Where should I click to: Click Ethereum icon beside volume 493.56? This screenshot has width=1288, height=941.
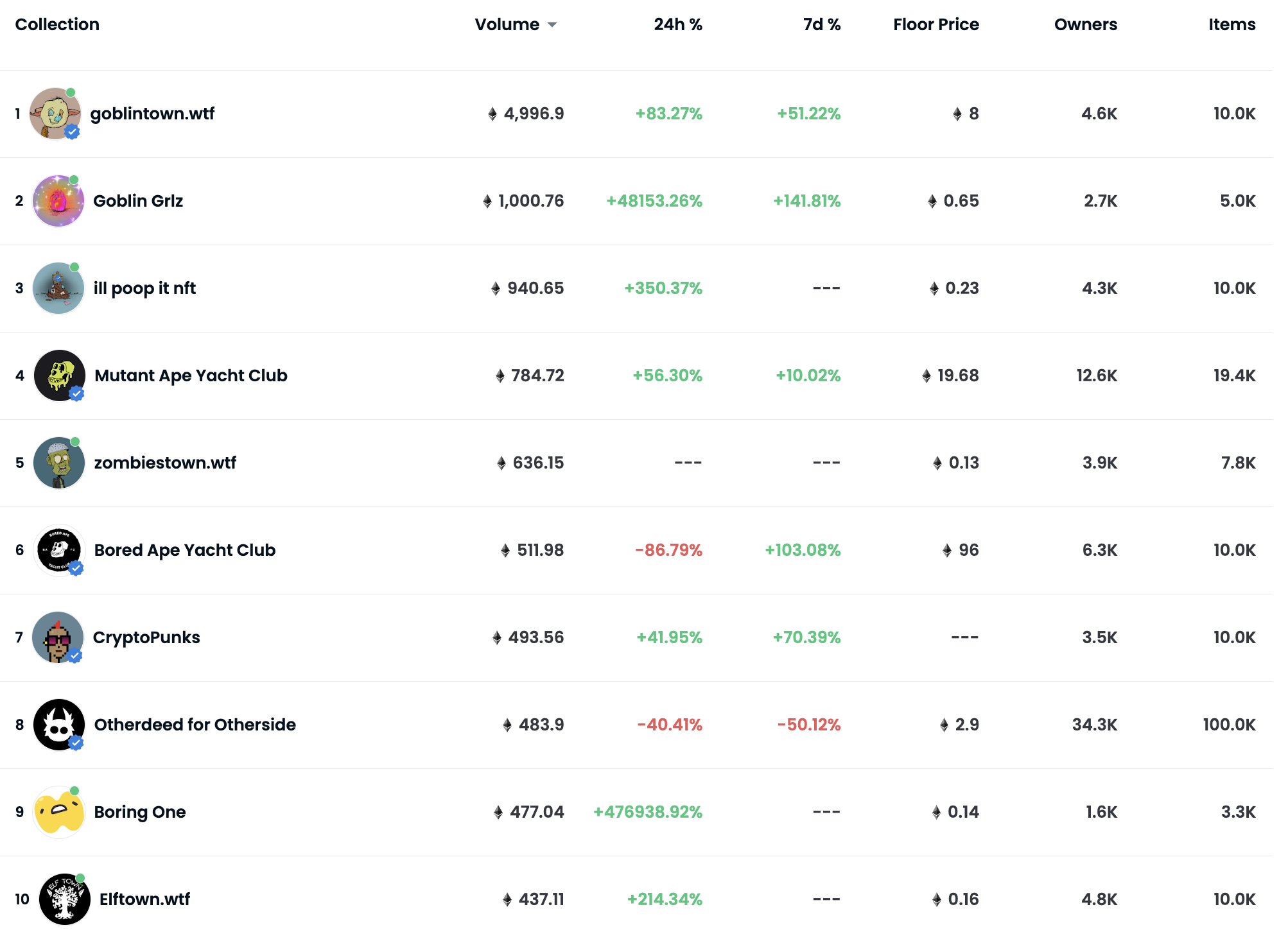click(x=497, y=638)
